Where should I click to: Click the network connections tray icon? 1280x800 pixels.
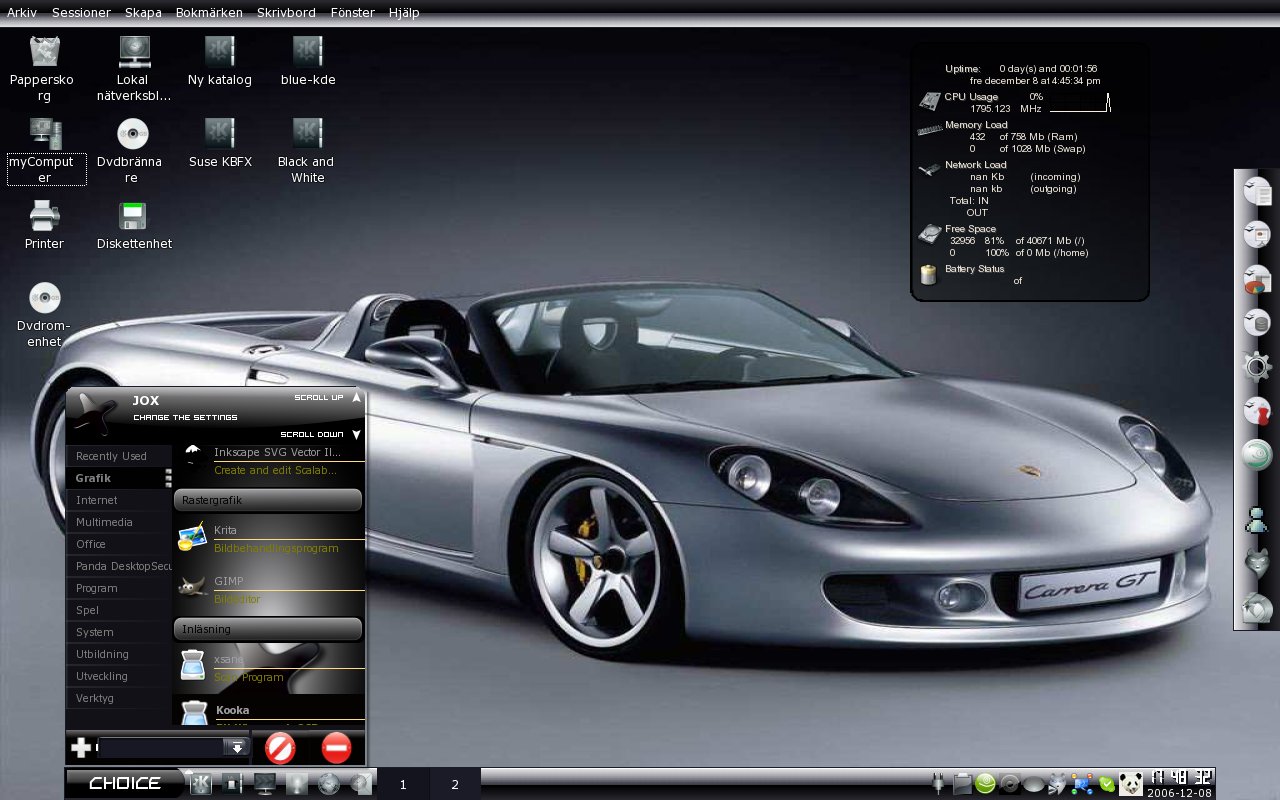pos(1082,784)
